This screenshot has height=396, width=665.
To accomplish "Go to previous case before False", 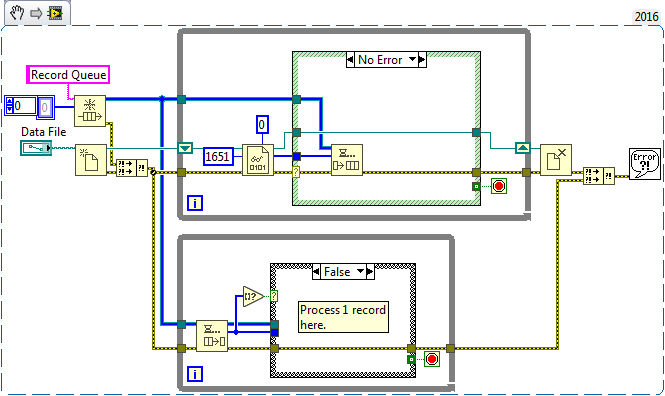I will pyautogui.click(x=316, y=271).
